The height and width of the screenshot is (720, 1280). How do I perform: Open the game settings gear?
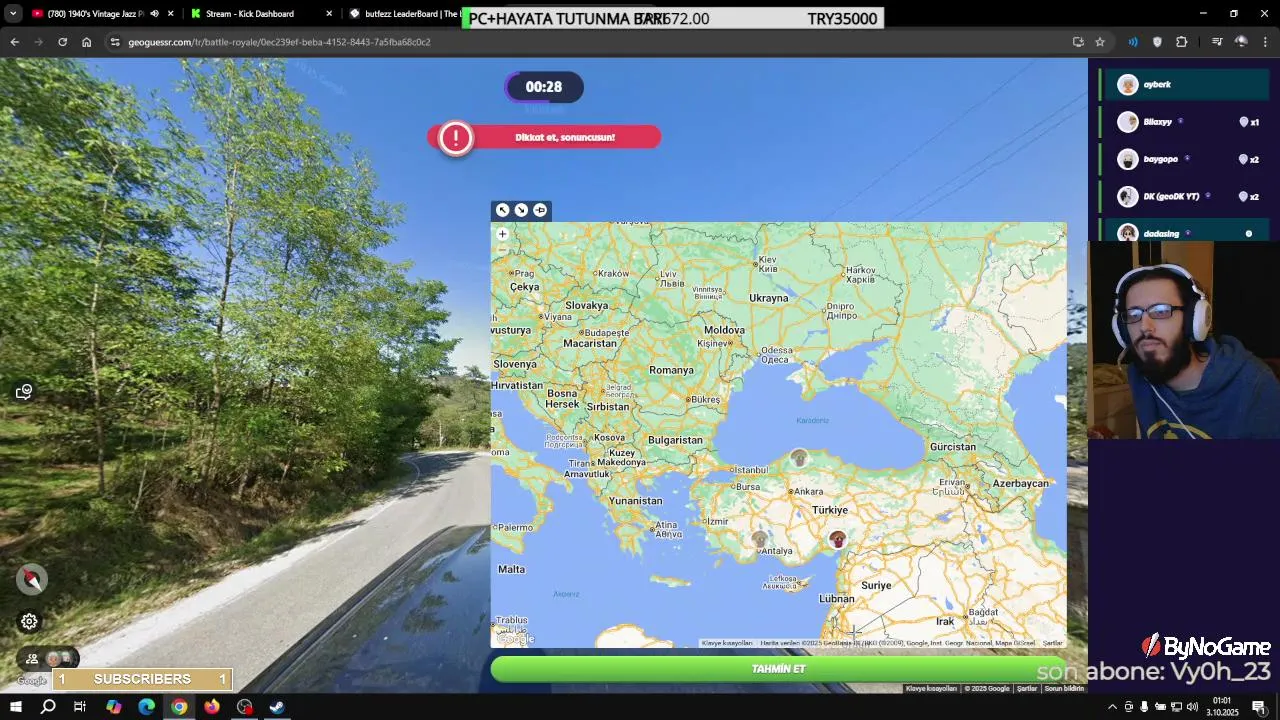(x=30, y=622)
